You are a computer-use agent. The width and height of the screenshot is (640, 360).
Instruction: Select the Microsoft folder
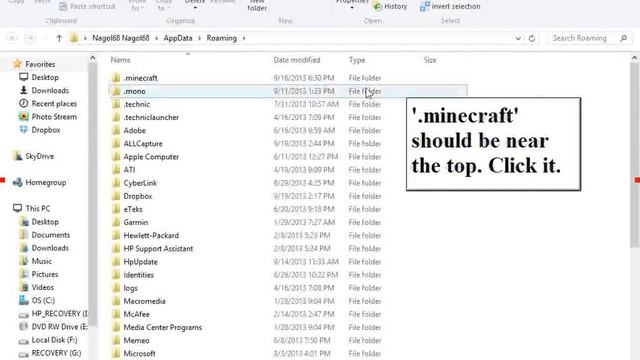[139, 353]
